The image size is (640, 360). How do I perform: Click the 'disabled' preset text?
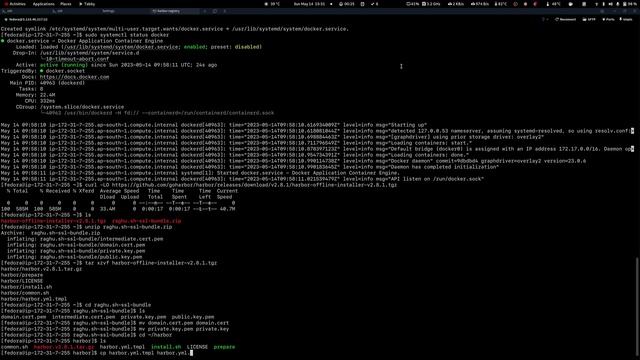point(248,47)
